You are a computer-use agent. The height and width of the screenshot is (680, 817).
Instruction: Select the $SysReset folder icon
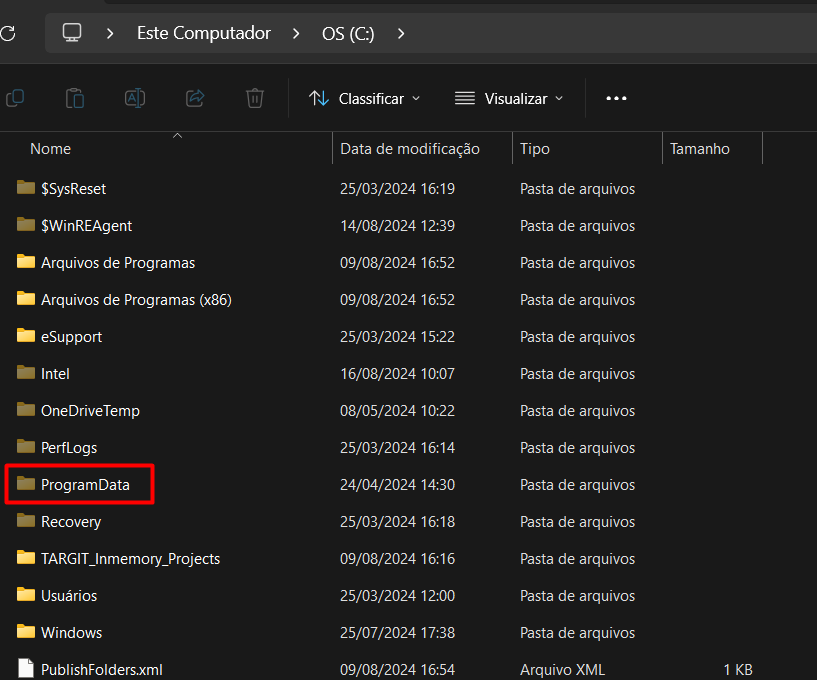(x=26, y=187)
